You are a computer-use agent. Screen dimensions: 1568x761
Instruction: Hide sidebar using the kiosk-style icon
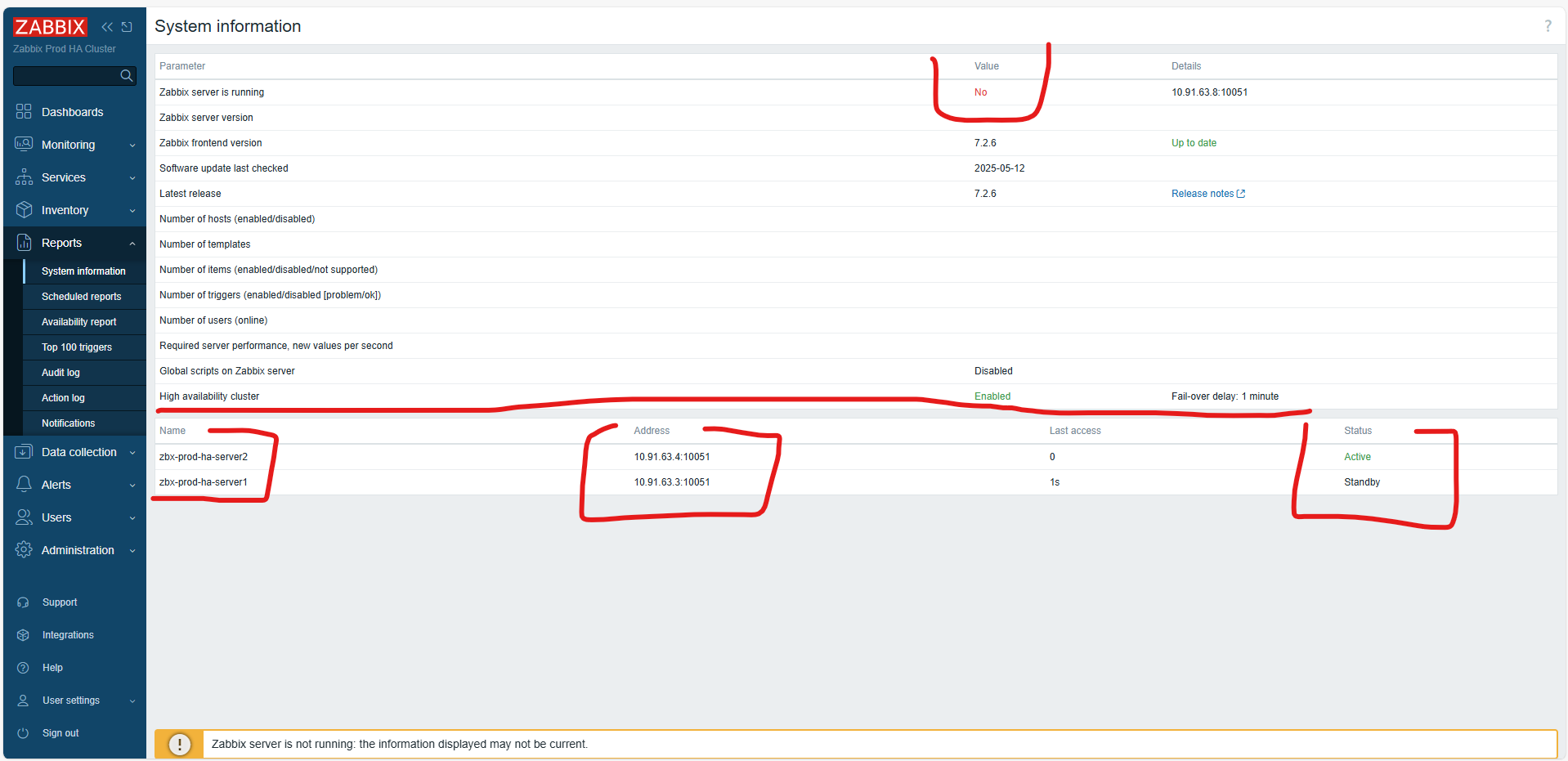127,27
